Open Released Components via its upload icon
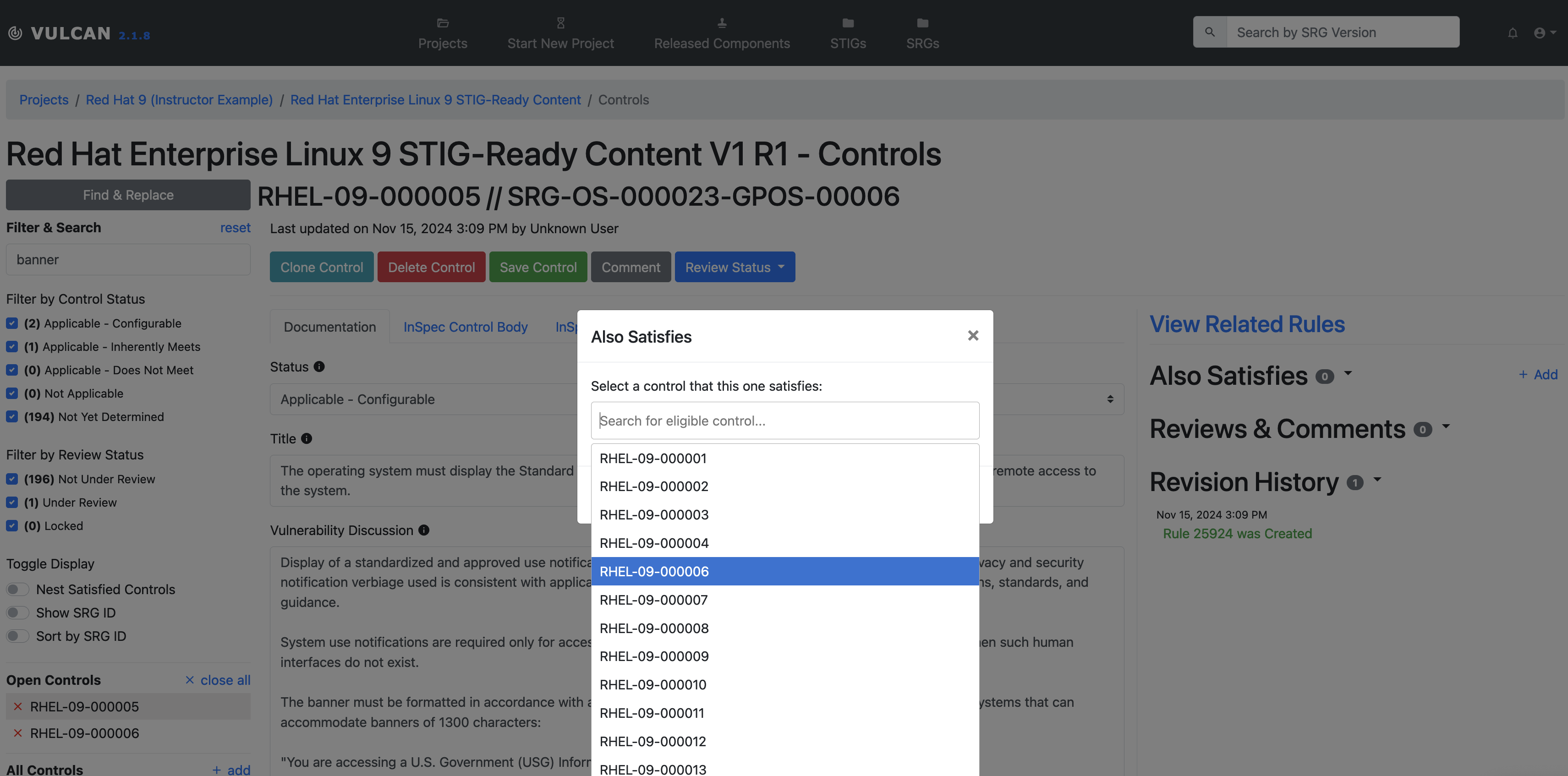1568x776 pixels. pos(721,22)
